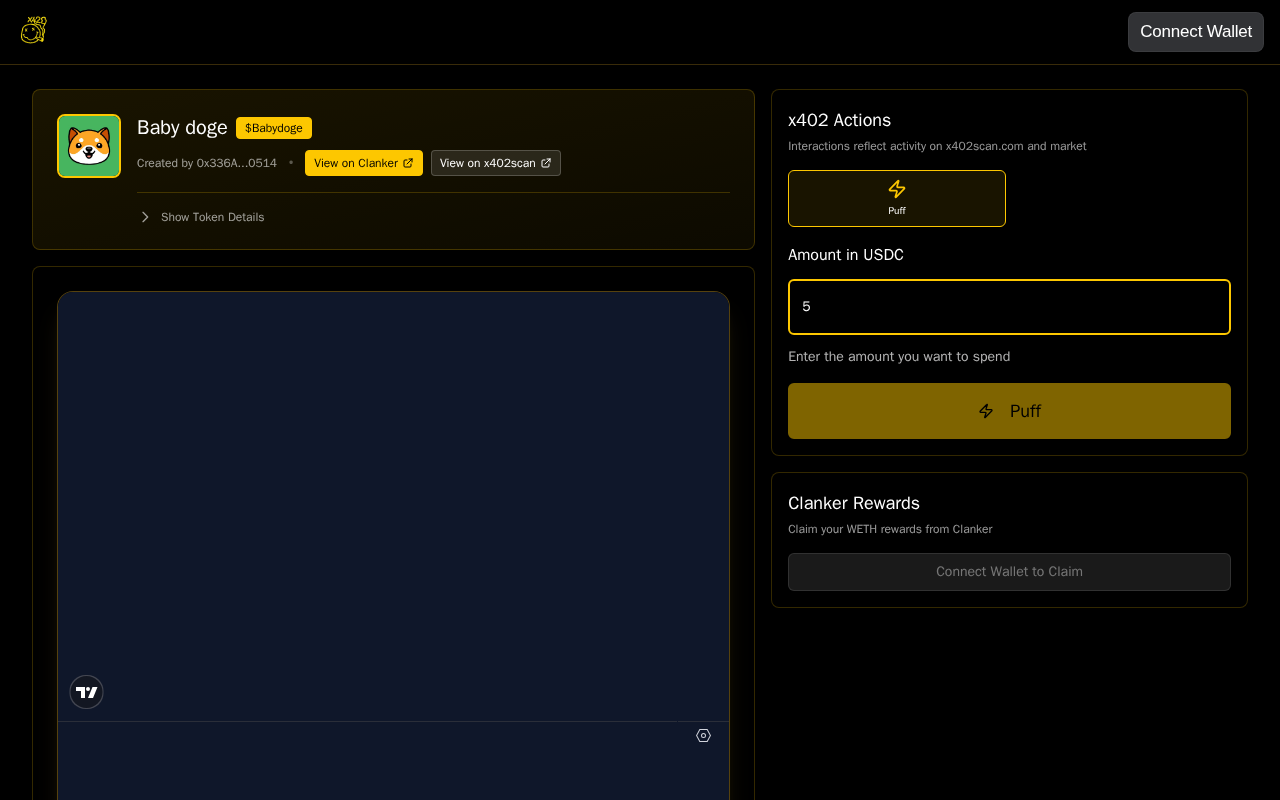
Task: Click the $Babydoge ticker badge
Action: (274, 128)
